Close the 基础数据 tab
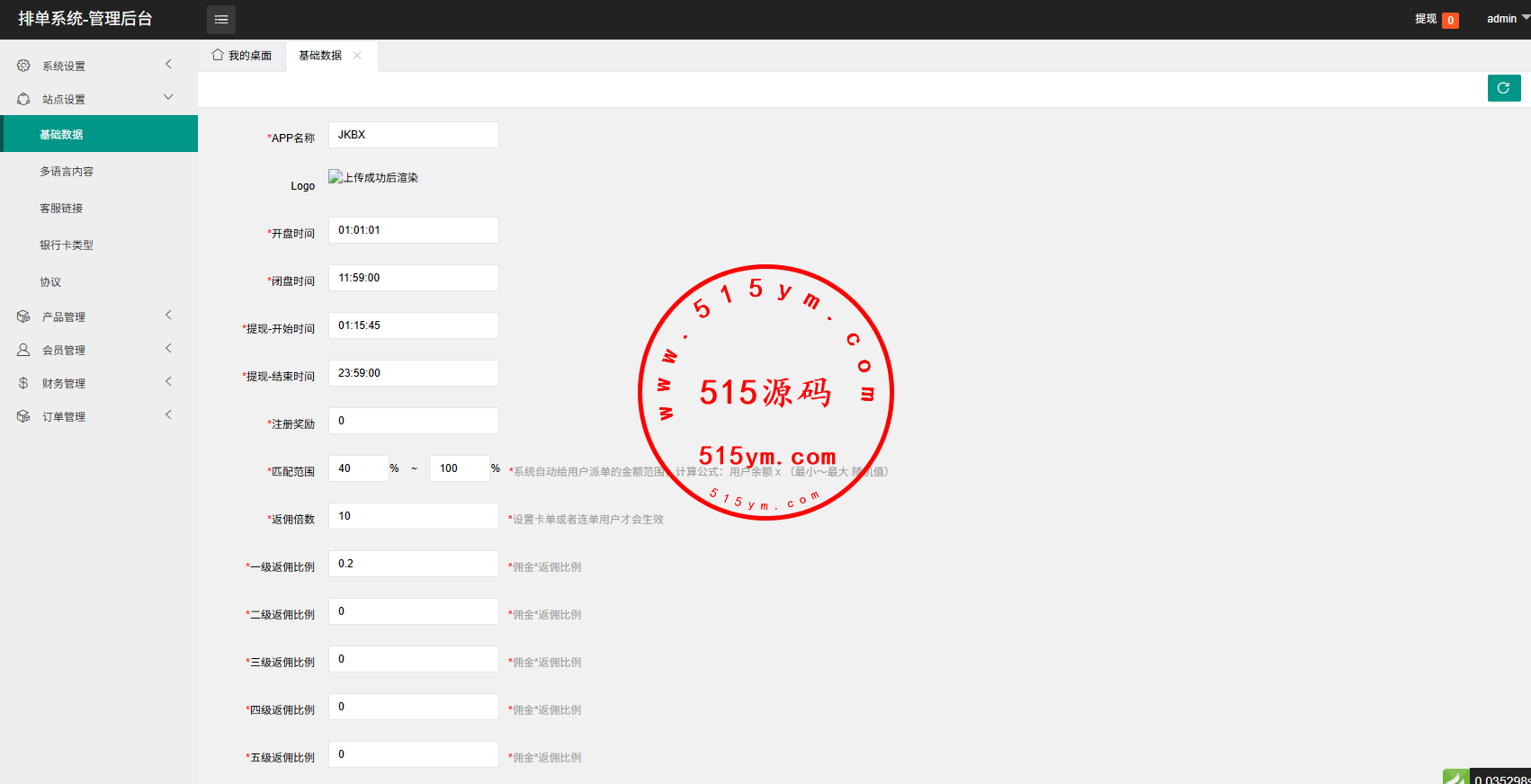 (x=357, y=56)
